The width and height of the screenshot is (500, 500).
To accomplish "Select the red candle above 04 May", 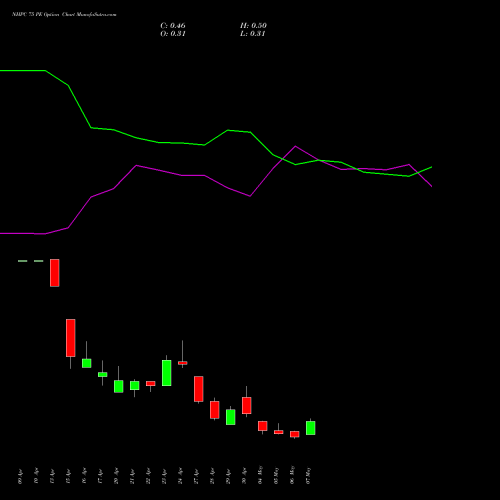I will (263, 426).
